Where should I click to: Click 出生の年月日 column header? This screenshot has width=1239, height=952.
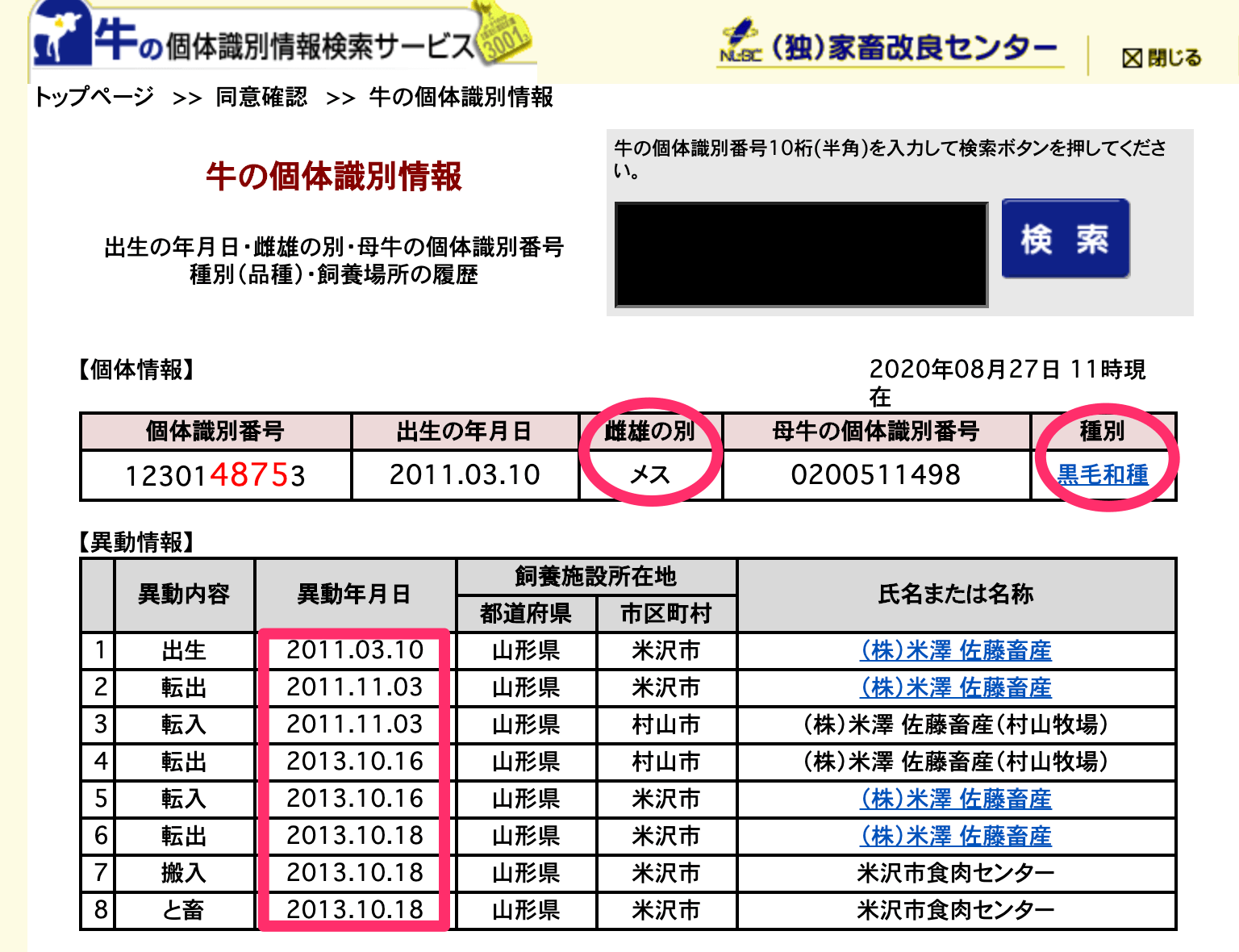[465, 432]
